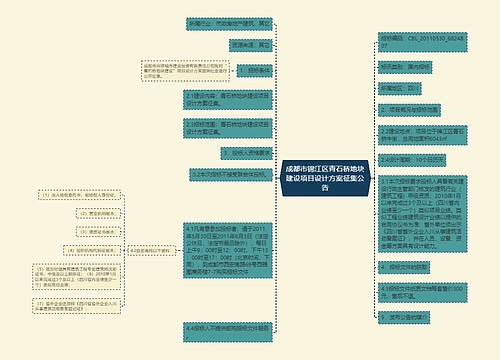Click the node 招标类别：国内招标
Screen dimensions: 500x360
click(x=405, y=67)
